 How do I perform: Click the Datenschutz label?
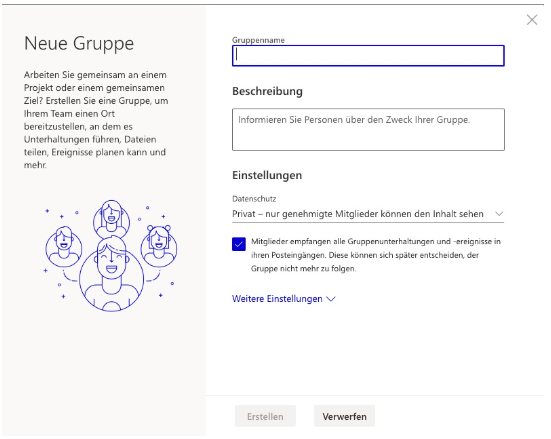[x=254, y=199]
